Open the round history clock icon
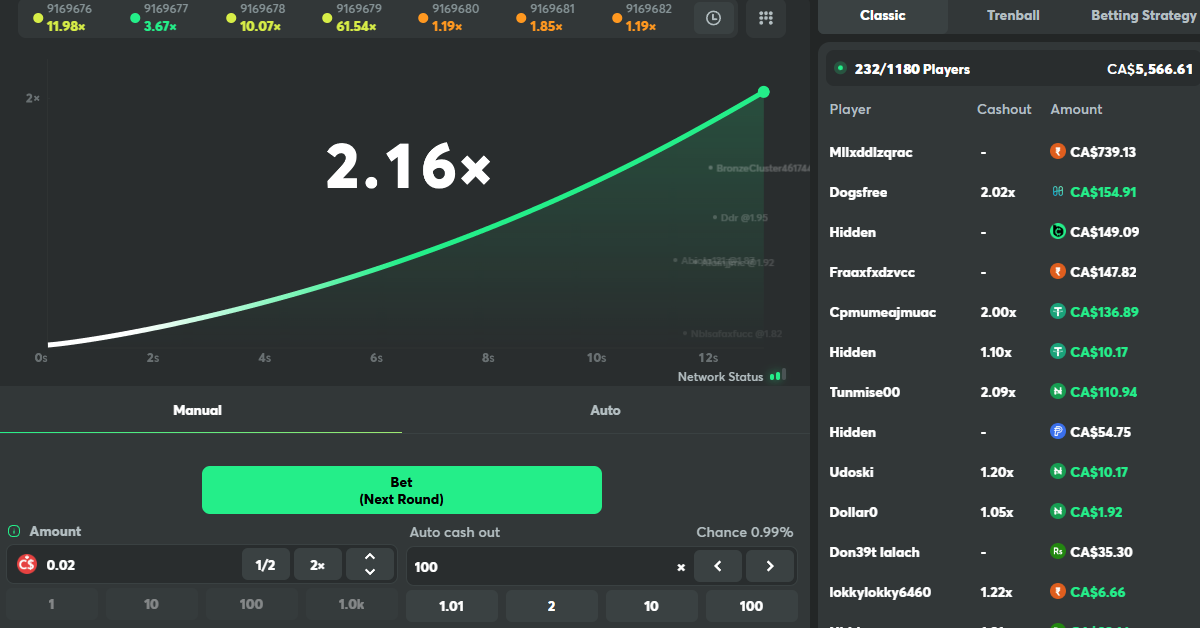This screenshot has height=628, width=1200. (x=714, y=18)
